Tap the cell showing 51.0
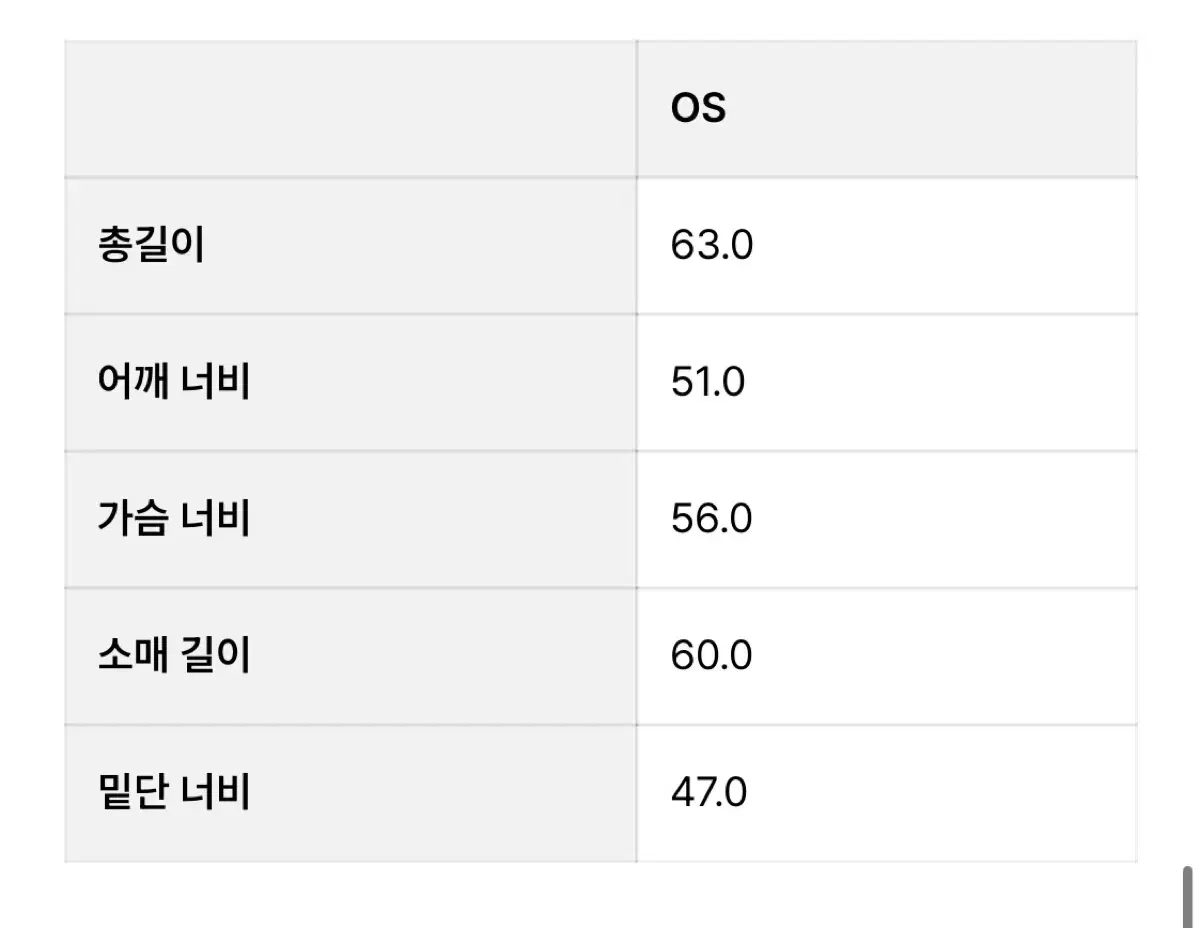 [886, 383]
